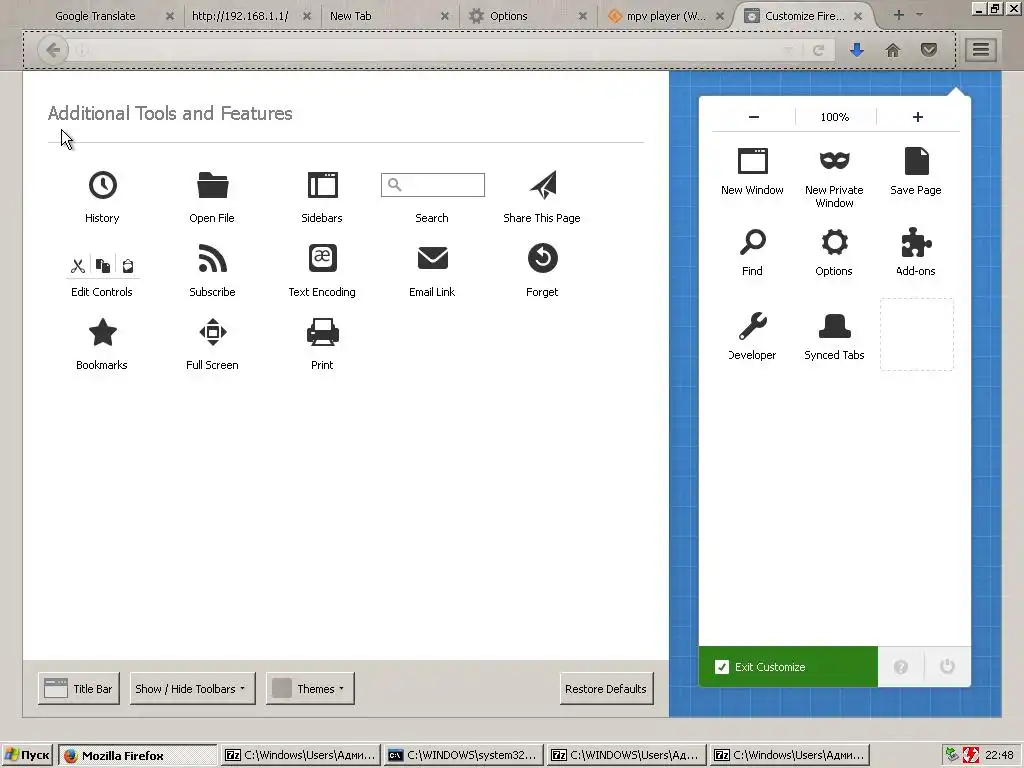Click the Downloads arrow toolbar icon
Screen dimensions: 1024x768
pyautogui.click(x=857, y=50)
